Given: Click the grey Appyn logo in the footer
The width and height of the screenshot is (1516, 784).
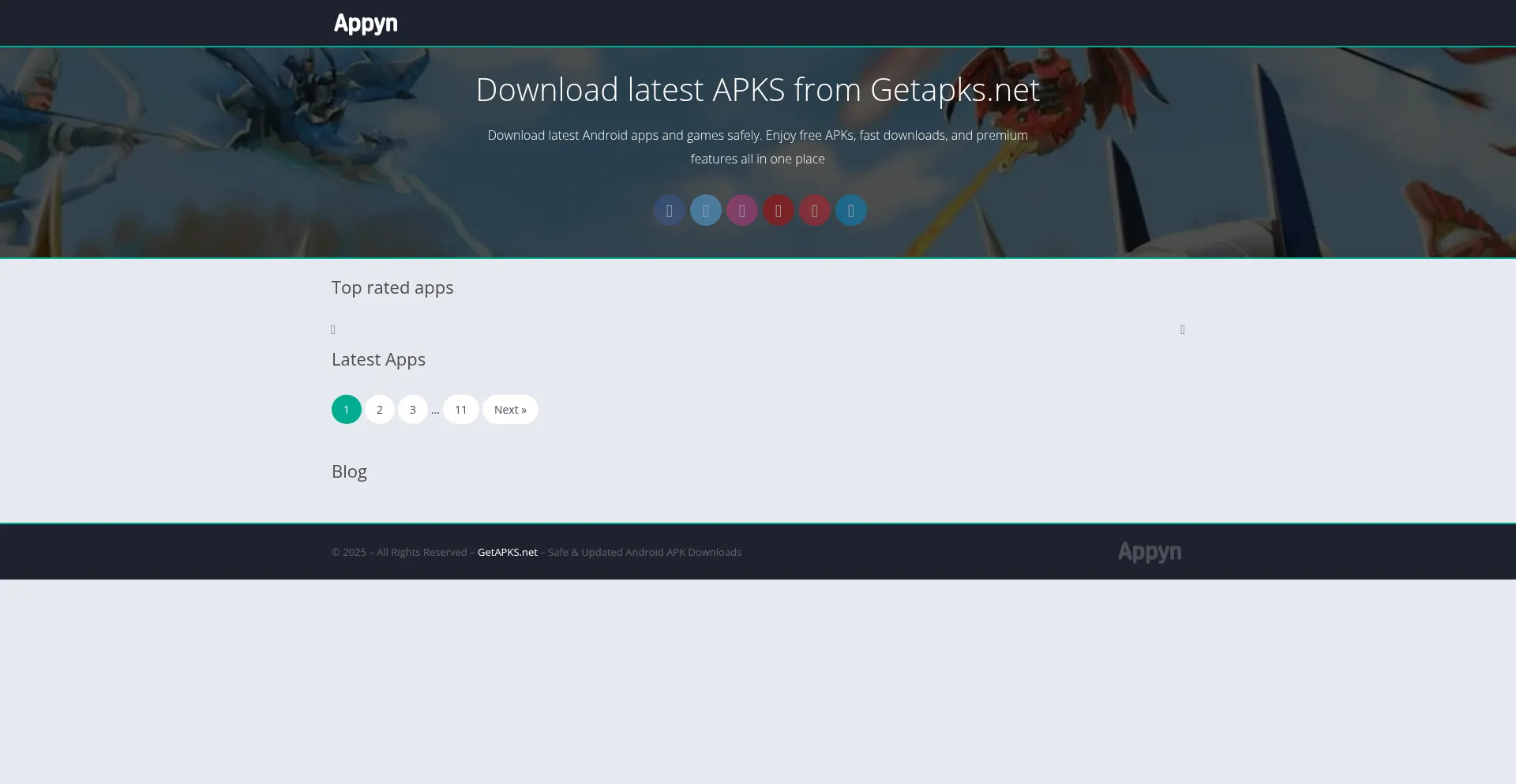Looking at the screenshot, I should pos(1150,552).
